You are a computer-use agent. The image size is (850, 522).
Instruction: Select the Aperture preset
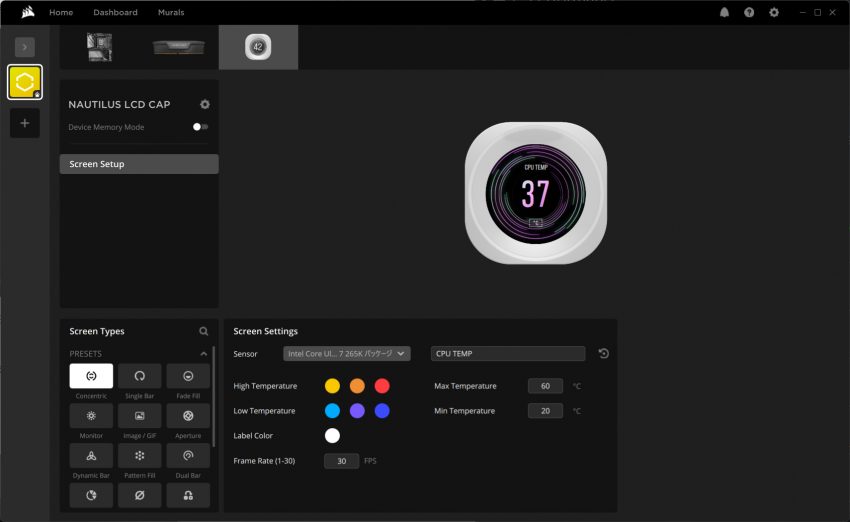(x=188, y=416)
